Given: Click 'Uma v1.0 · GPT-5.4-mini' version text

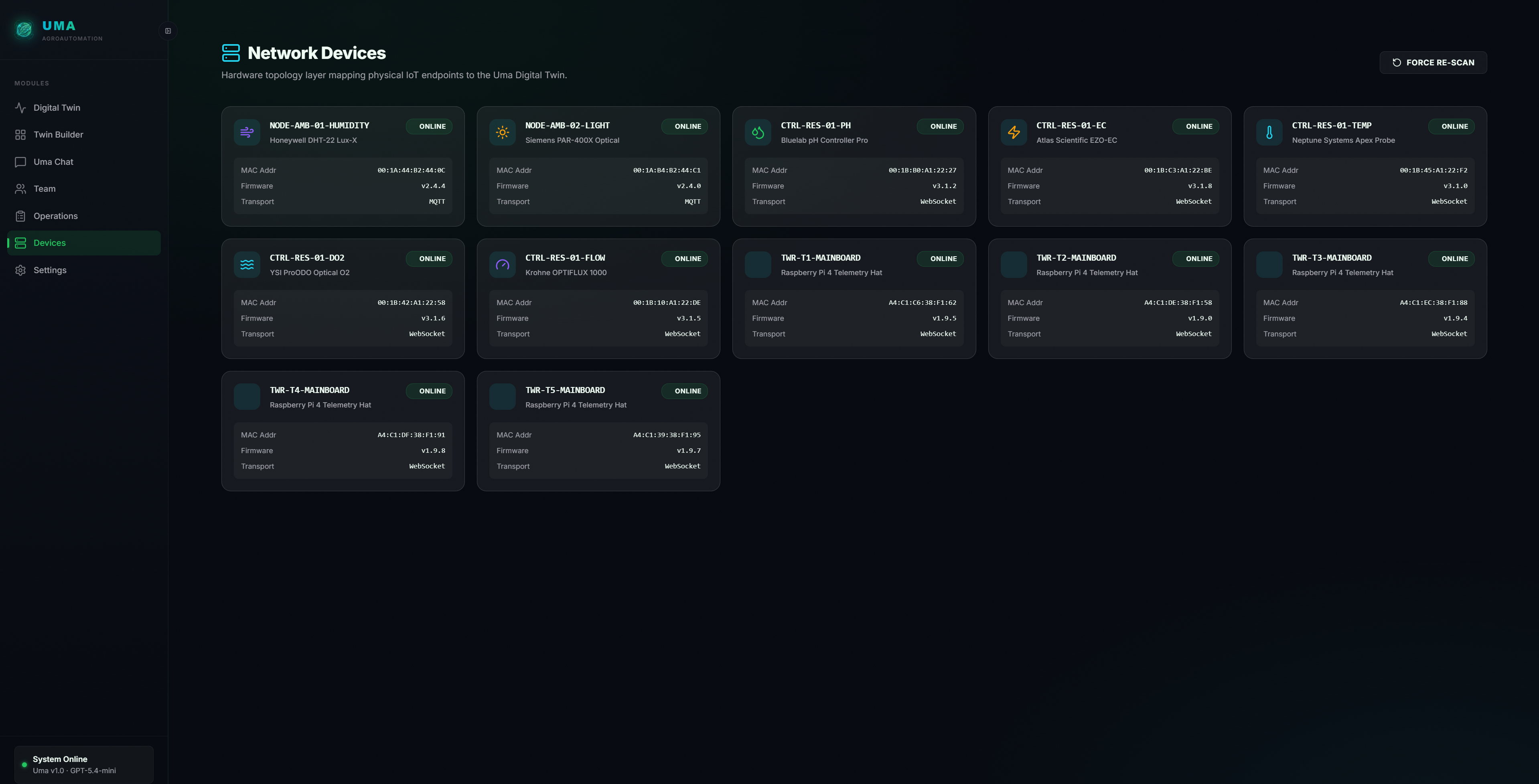Looking at the screenshot, I should (74, 771).
